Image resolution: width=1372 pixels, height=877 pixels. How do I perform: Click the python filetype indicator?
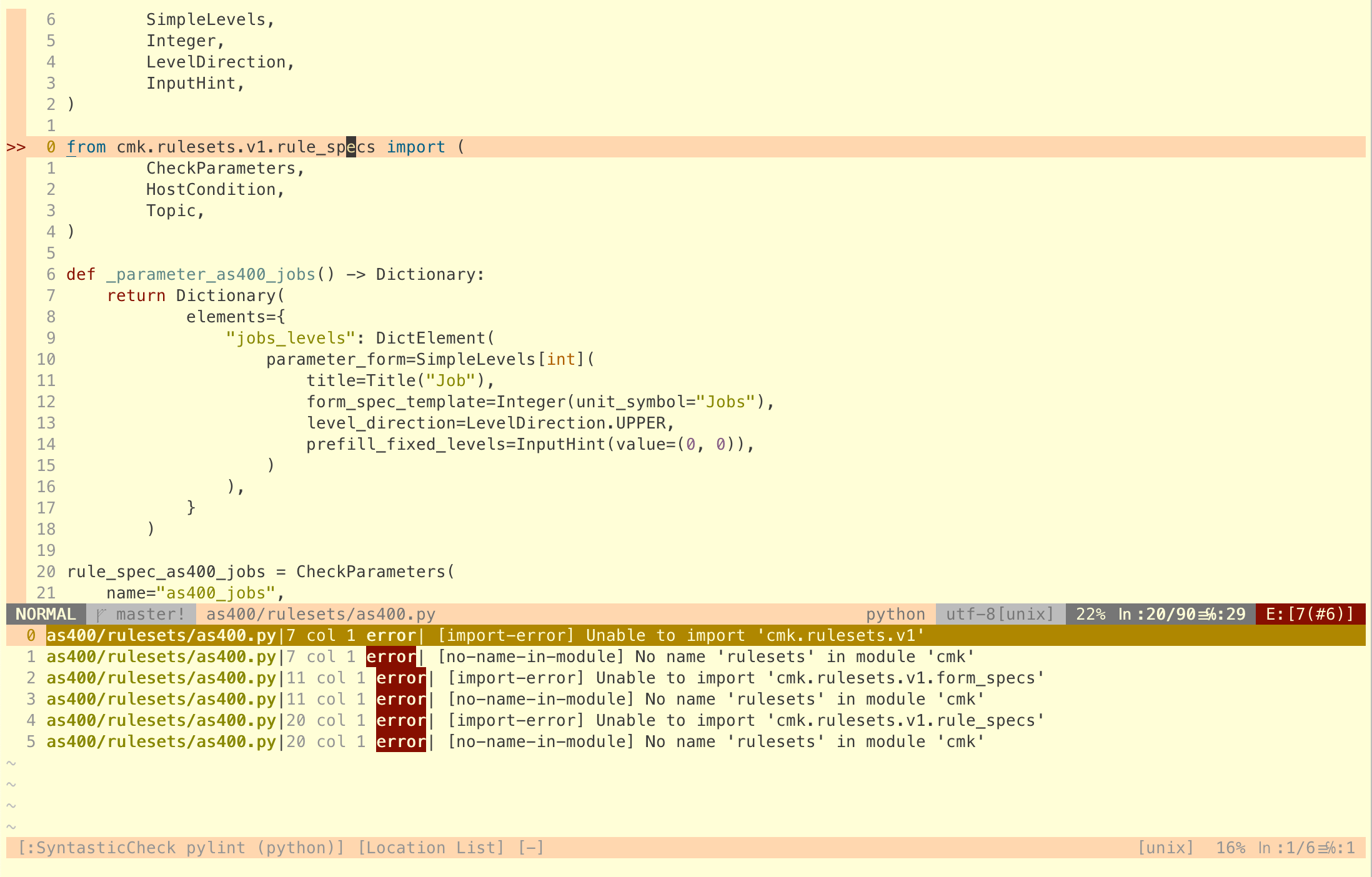(x=895, y=615)
